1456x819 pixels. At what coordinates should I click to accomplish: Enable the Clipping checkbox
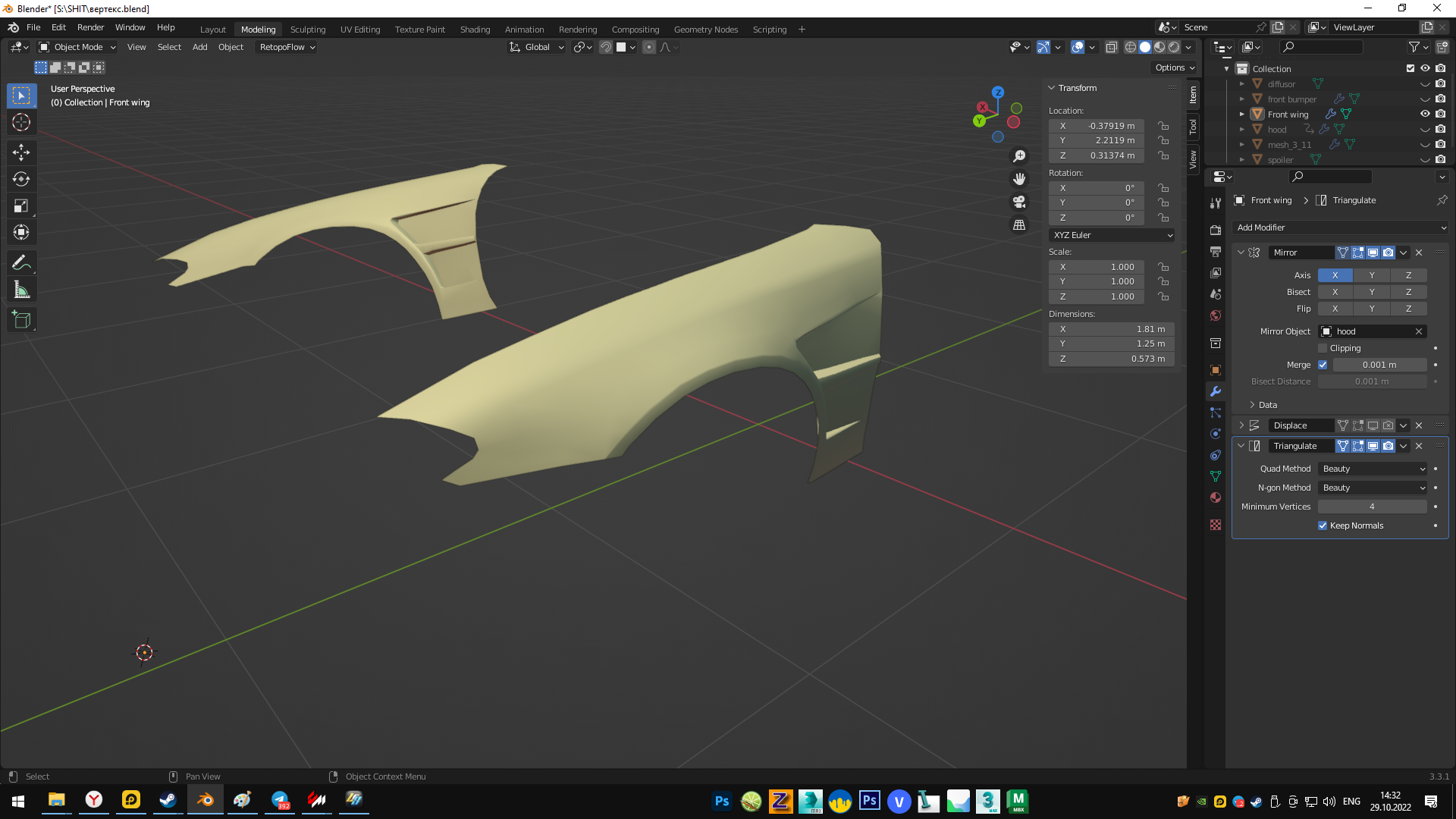coord(1323,348)
